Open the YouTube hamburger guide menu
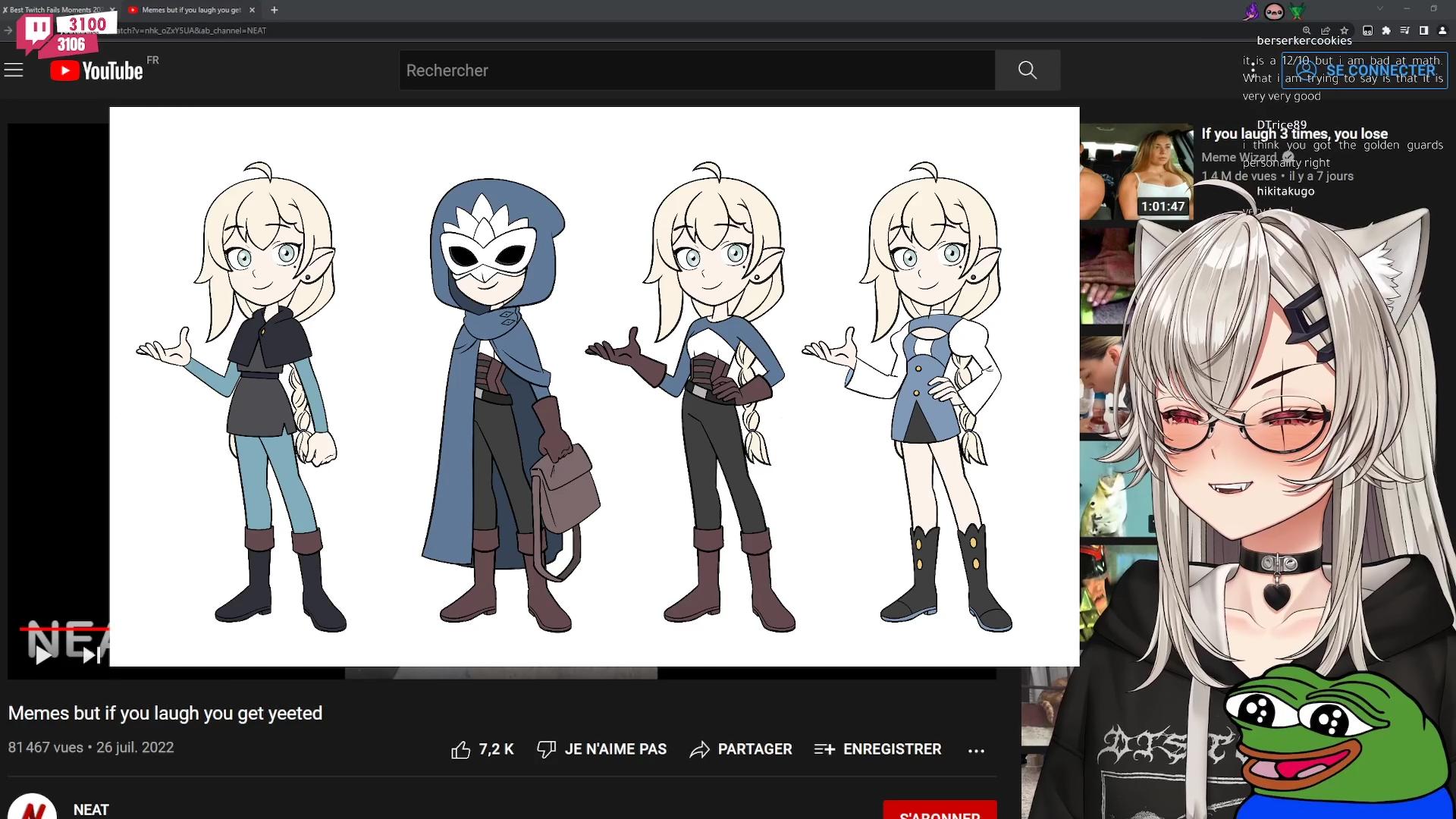Viewport: 1456px width, 819px height. [14, 71]
